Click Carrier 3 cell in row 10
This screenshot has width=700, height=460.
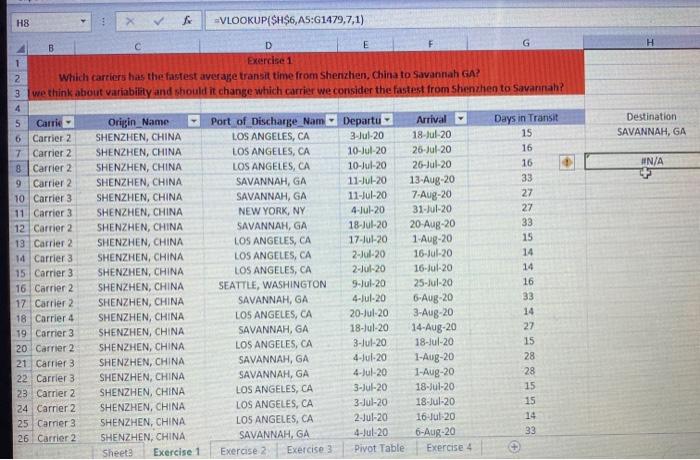tap(53, 198)
